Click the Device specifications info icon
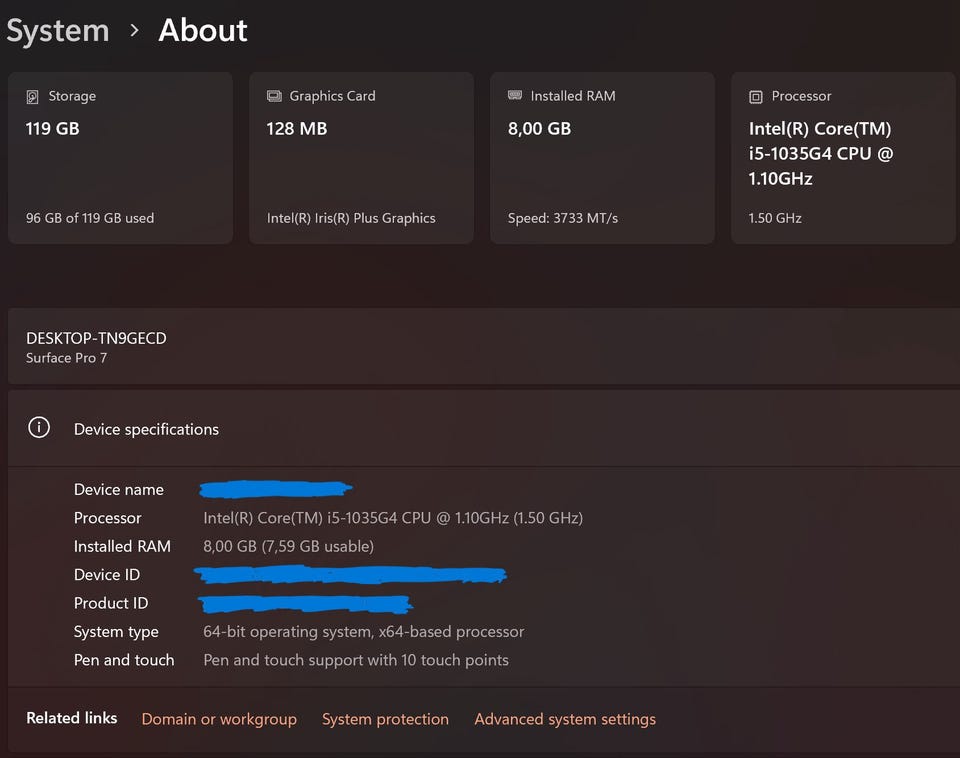The width and height of the screenshot is (960, 758). tap(39, 427)
